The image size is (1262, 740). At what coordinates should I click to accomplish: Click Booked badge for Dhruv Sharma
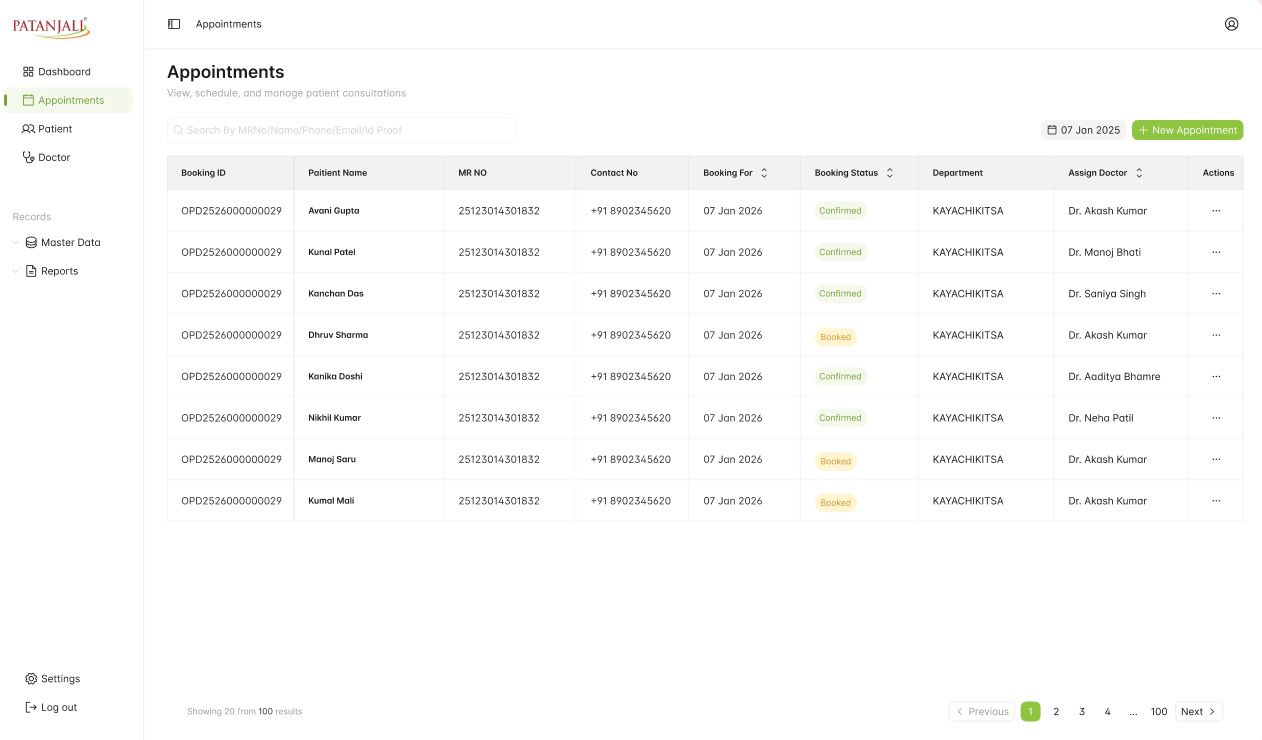[x=836, y=337]
